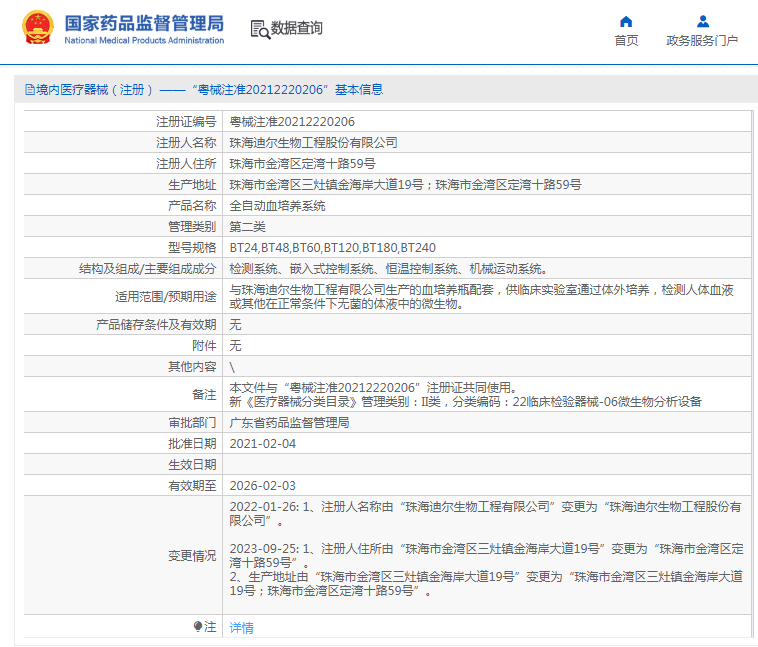Click the document icon before 境内医疗器械
758x647 pixels.
click(29, 90)
